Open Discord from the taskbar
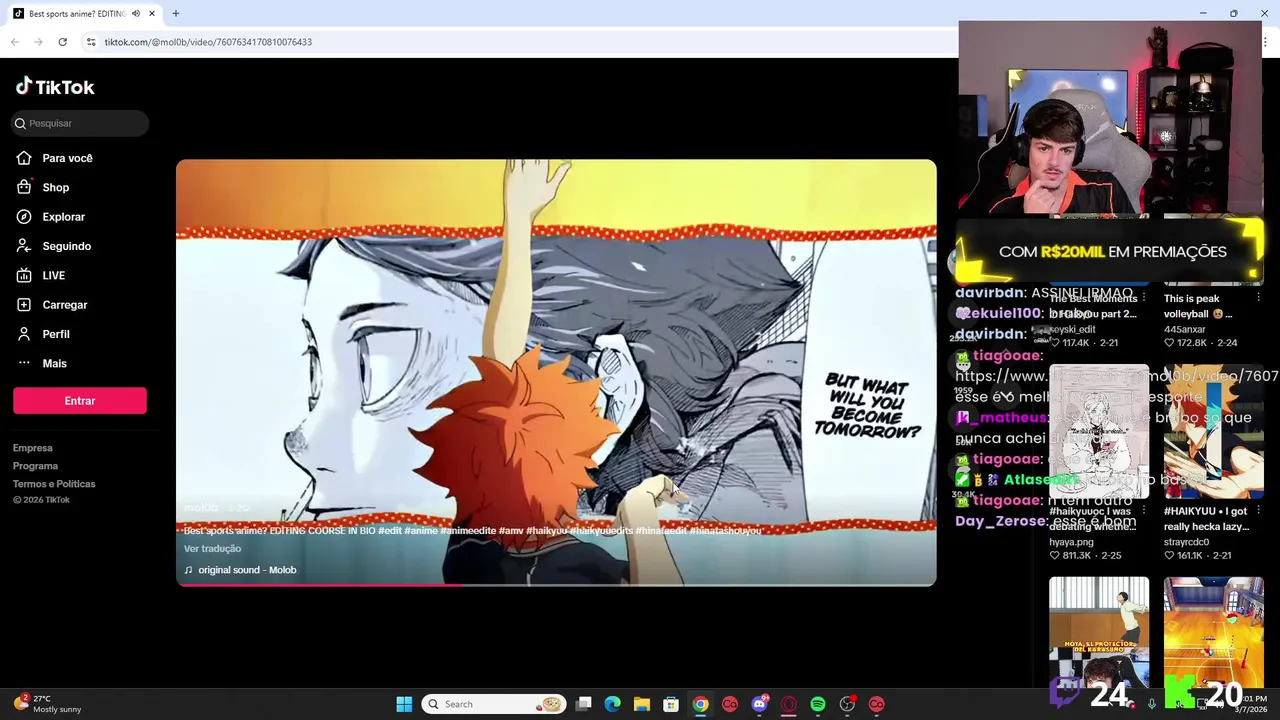This screenshot has width=1280, height=720. [x=759, y=704]
